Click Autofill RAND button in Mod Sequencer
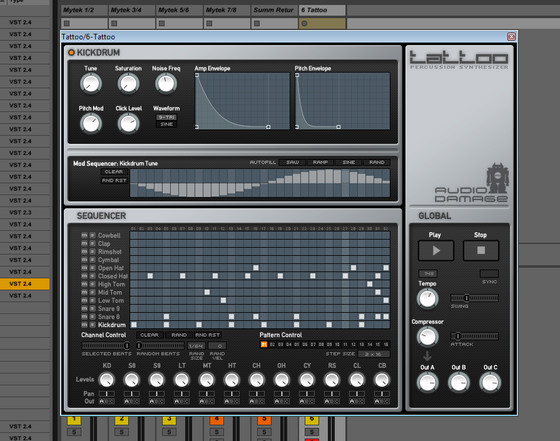This screenshot has width=560, height=441. [x=376, y=162]
